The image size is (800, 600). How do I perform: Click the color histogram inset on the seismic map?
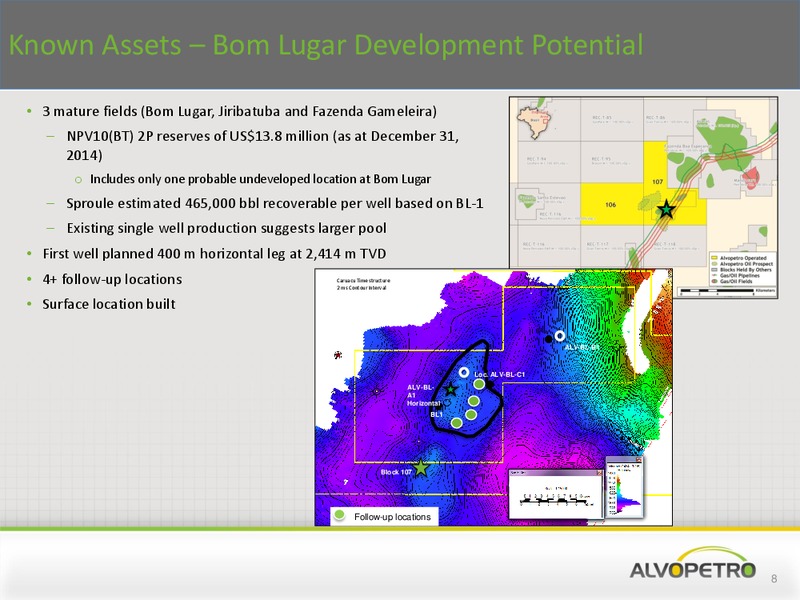coord(623,487)
